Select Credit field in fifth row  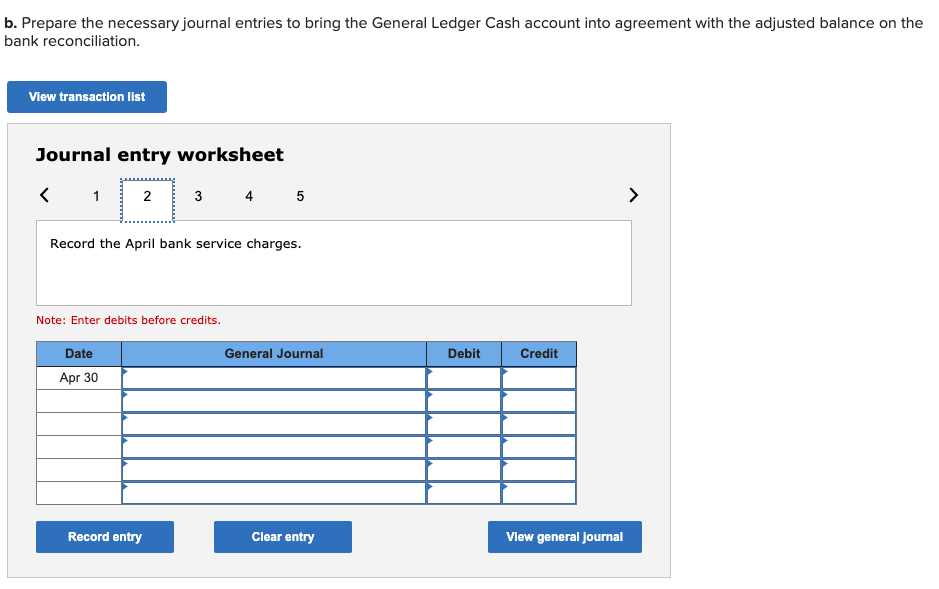point(539,470)
